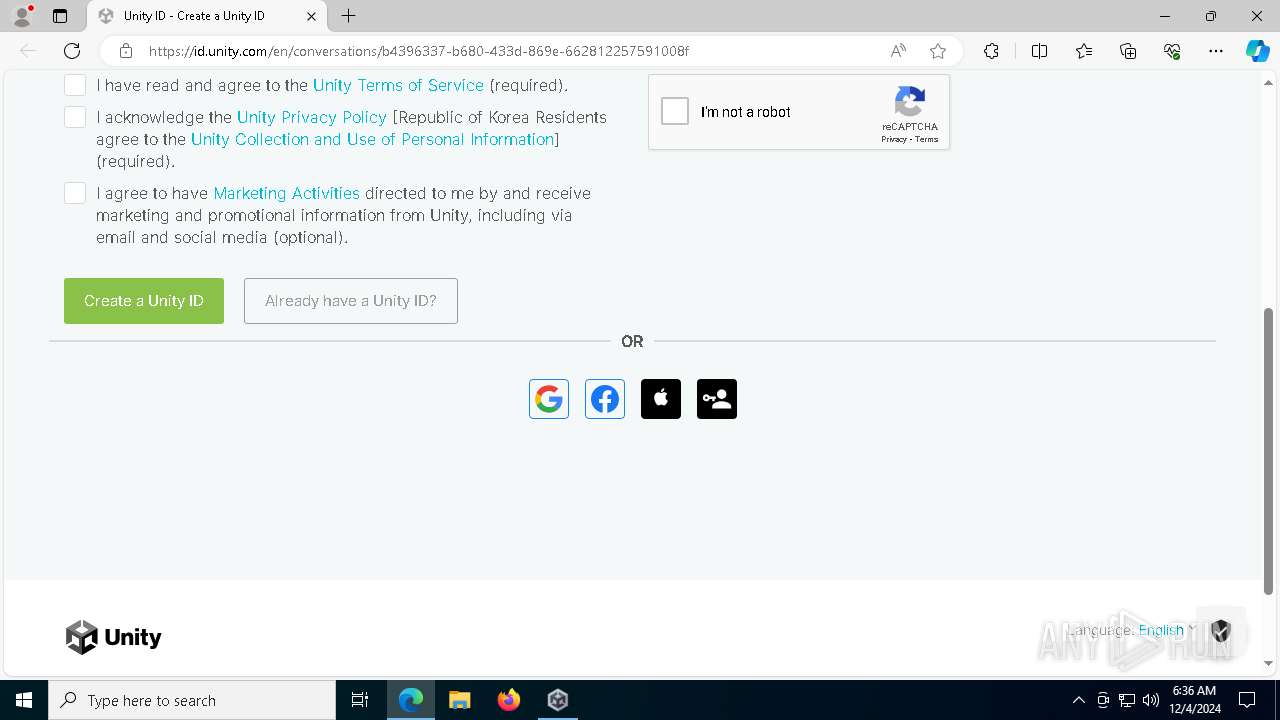Click the address bar URL
The width and height of the screenshot is (1280, 720).
click(419, 51)
